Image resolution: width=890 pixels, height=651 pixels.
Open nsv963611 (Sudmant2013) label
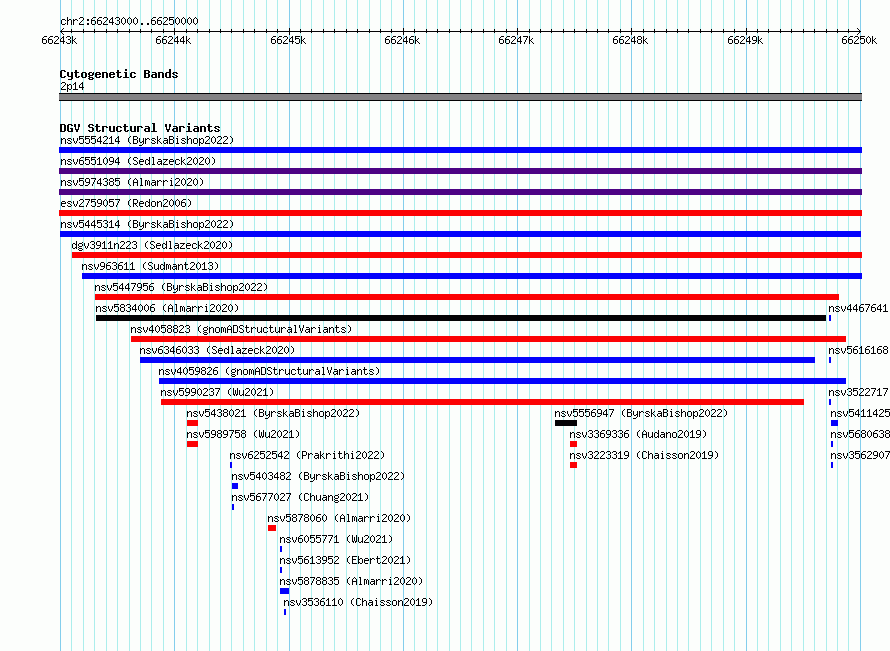(x=150, y=266)
